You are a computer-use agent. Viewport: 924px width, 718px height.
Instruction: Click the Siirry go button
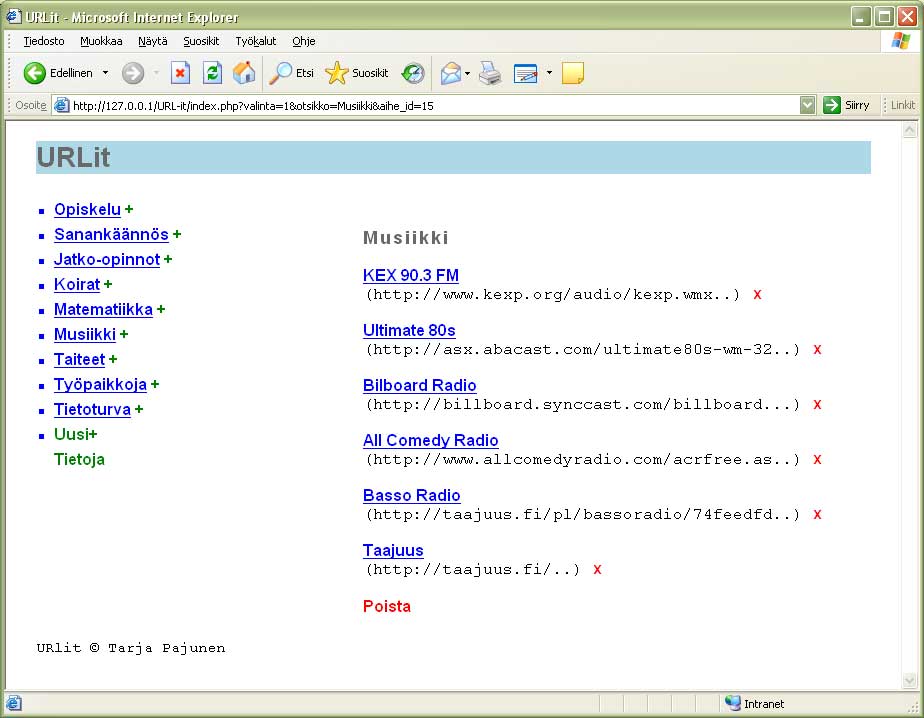[x=846, y=106]
